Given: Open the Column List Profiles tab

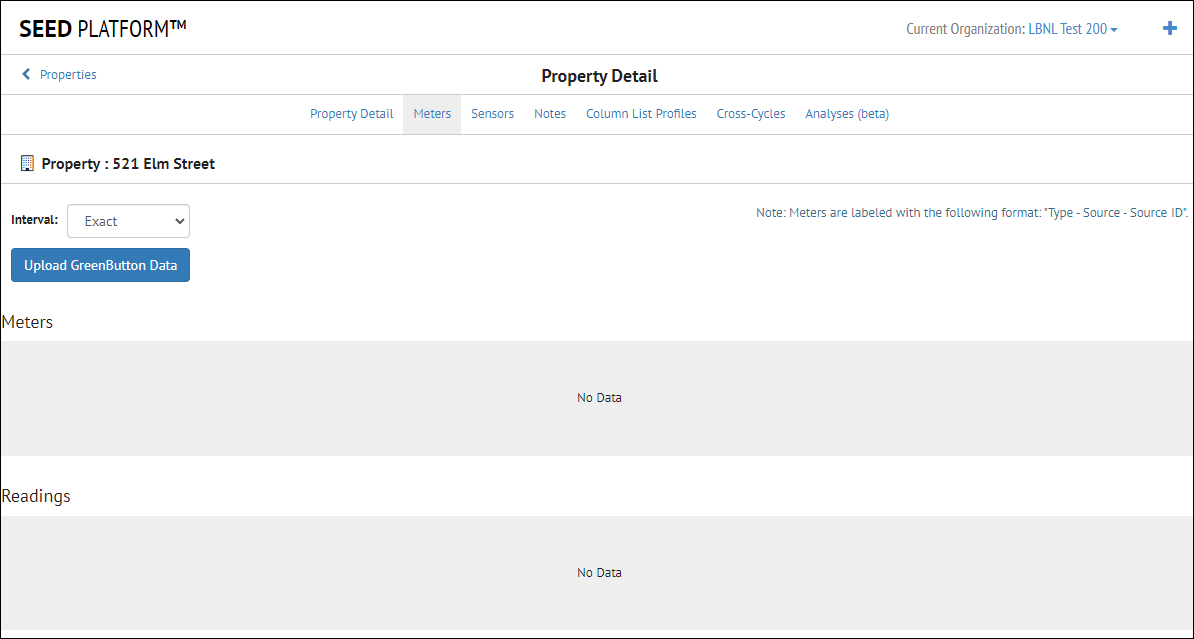Looking at the screenshot, I should point(641,113).
